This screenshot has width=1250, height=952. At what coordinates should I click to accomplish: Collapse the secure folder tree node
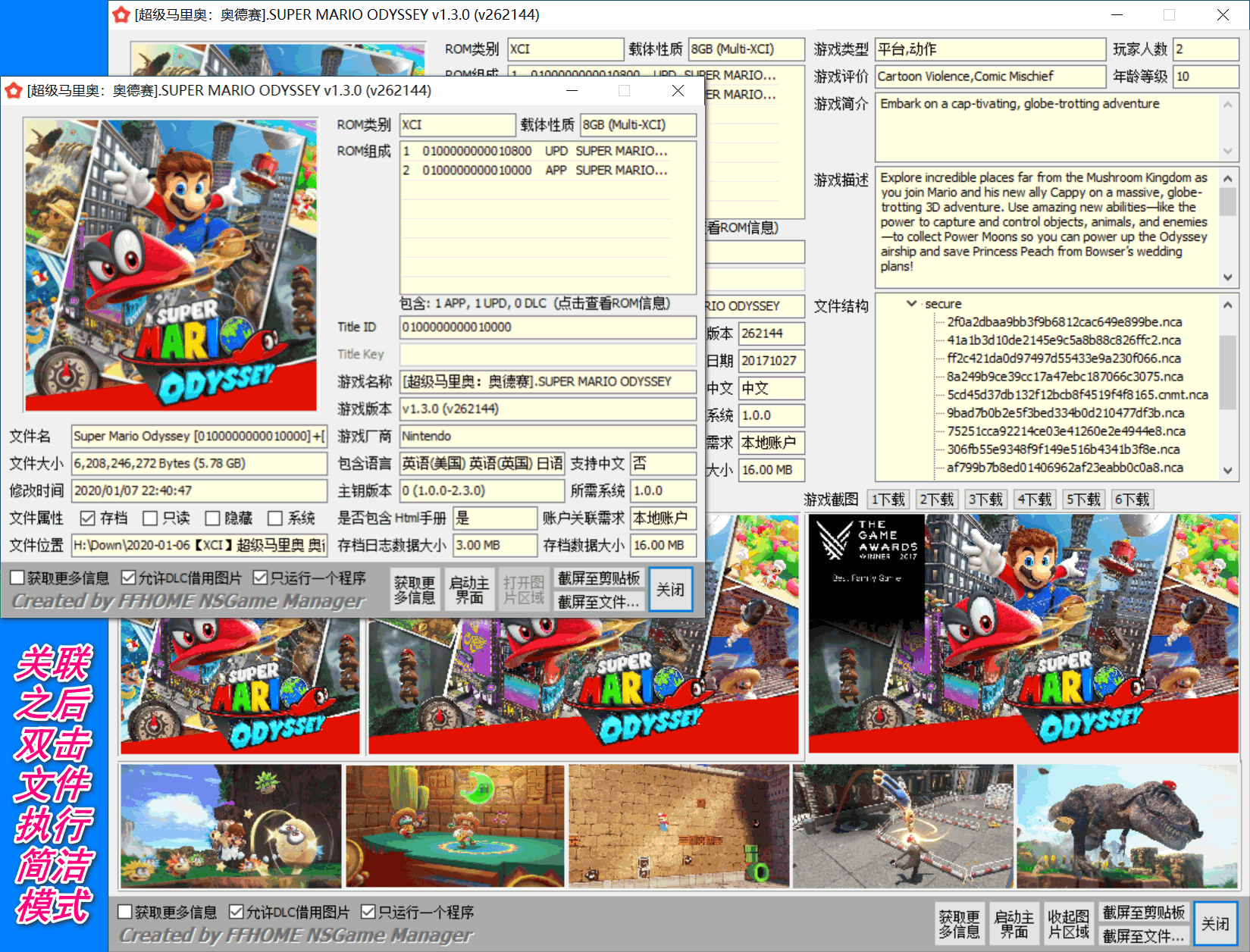click(911, 303)
